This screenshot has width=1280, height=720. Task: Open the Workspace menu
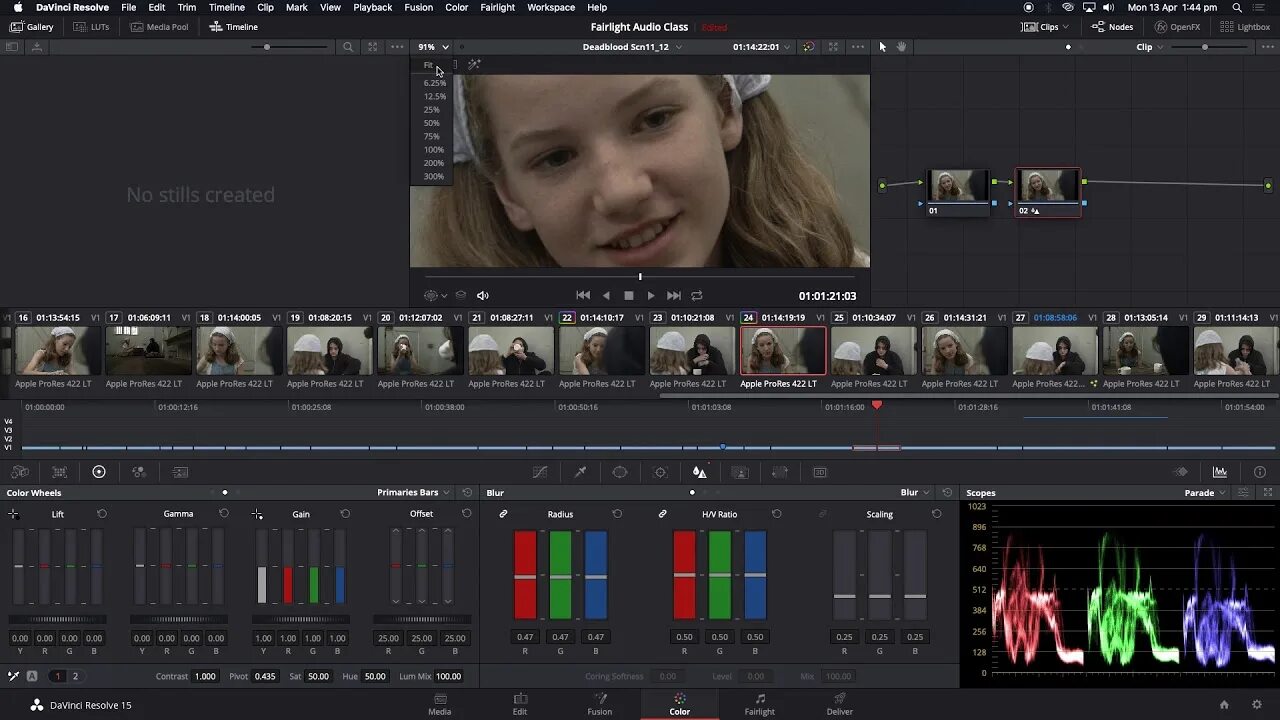pos(551,7)
